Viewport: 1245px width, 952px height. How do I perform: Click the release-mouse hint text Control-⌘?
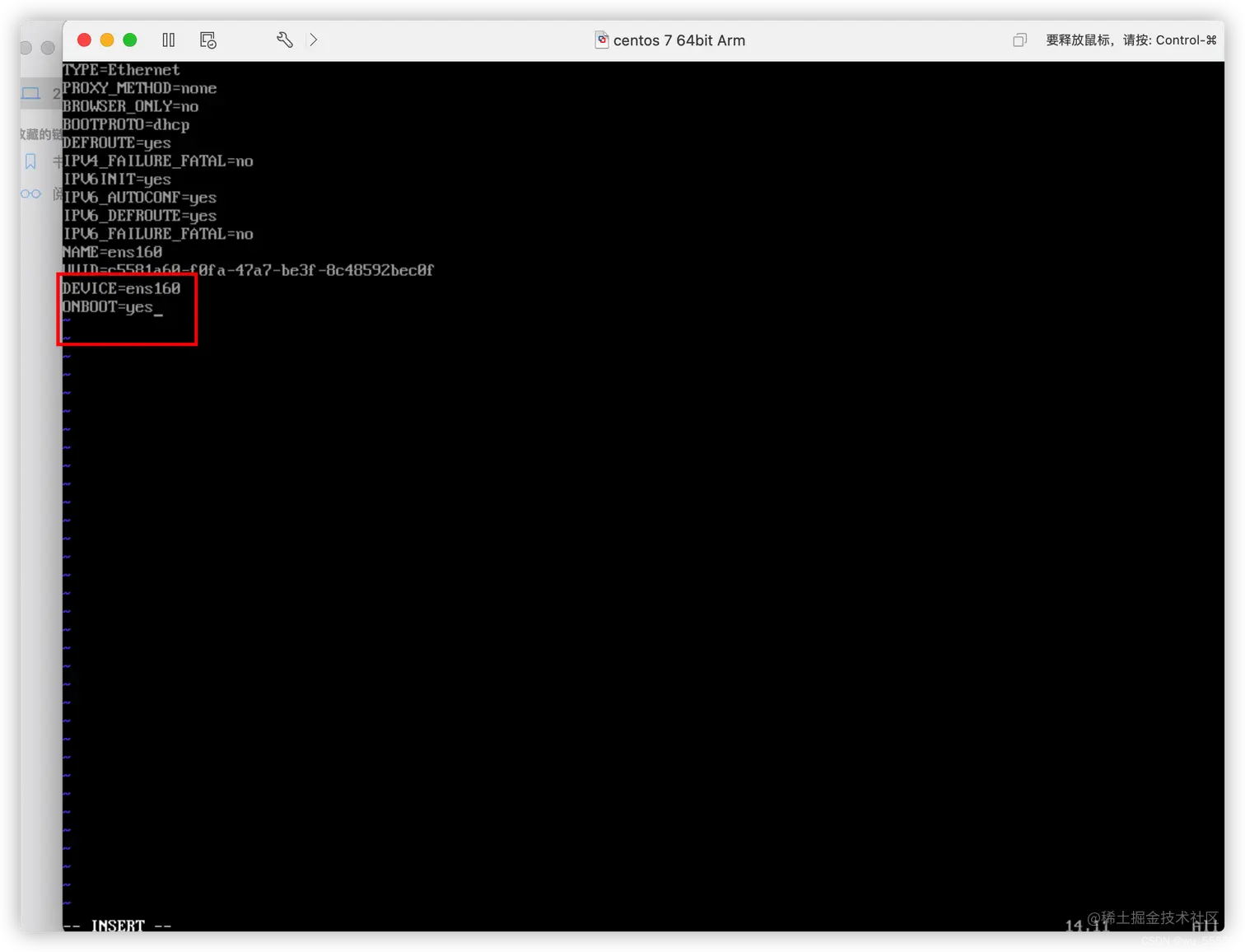(x=1131, y=40)
